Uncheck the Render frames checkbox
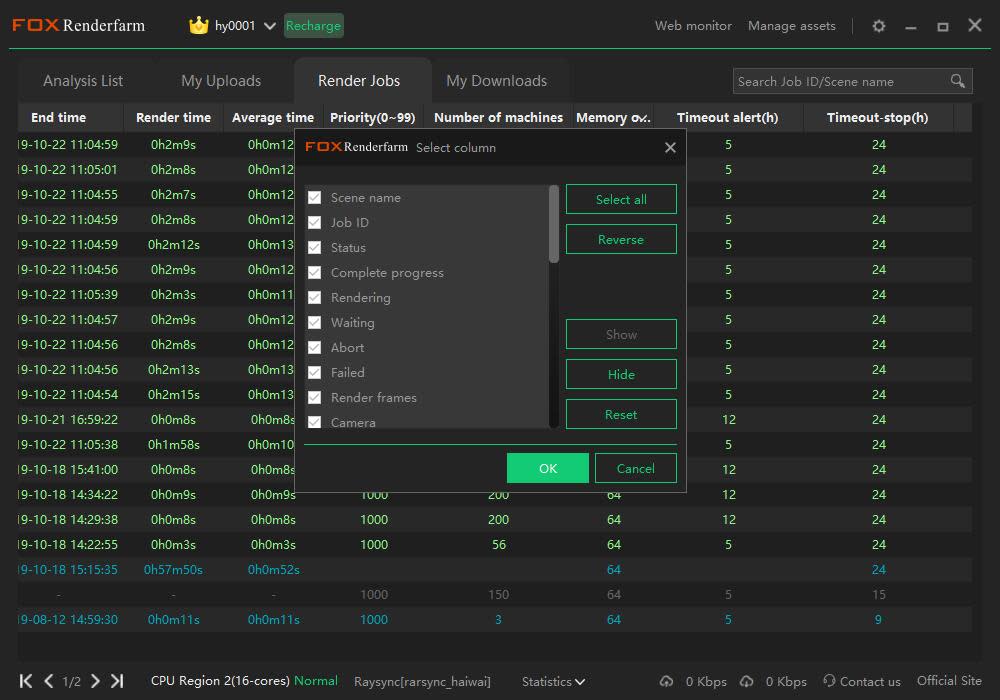This screenshot has width=1000, height=700. click(x=315, y=398)
